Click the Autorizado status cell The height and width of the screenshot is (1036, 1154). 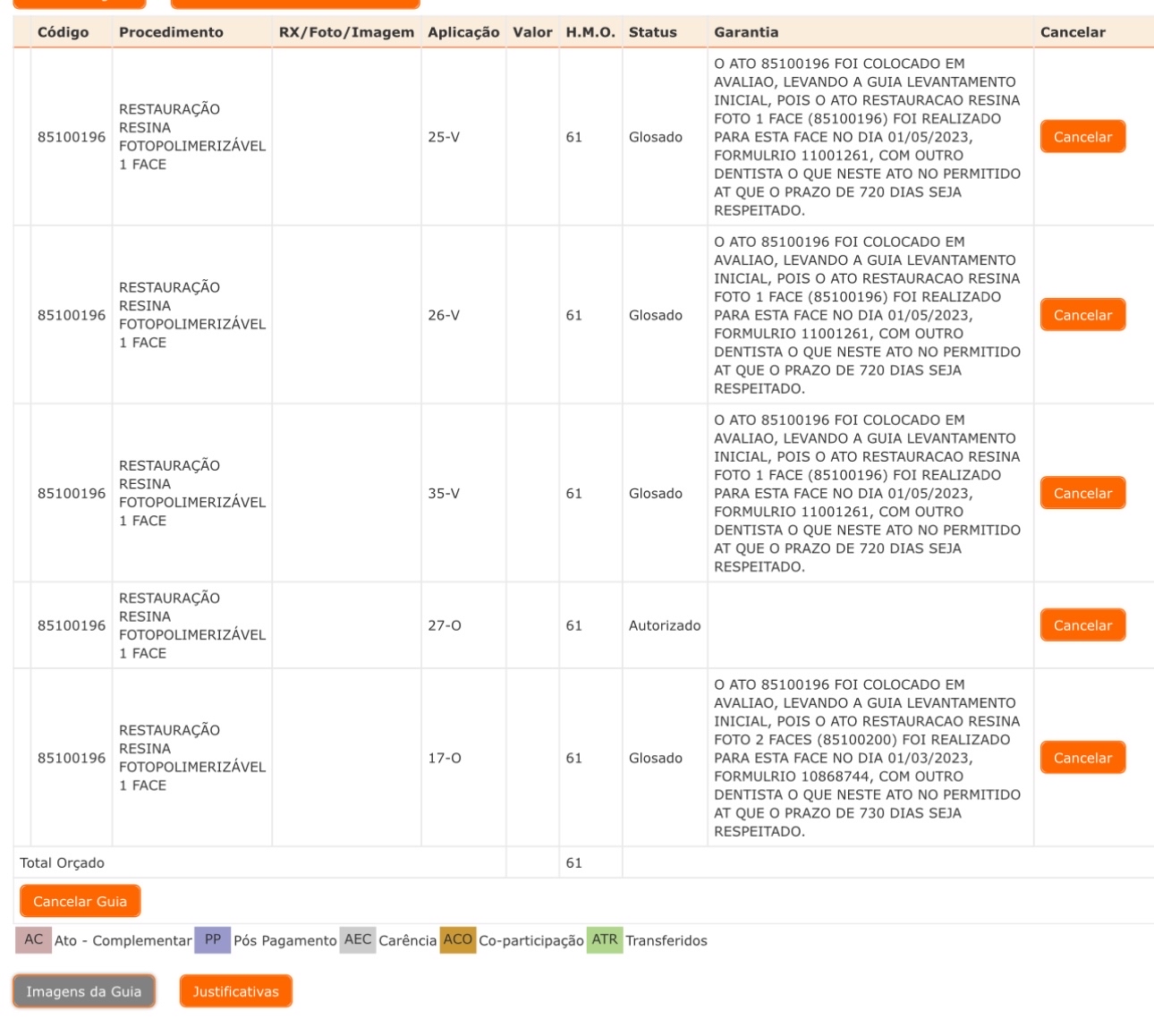pos(665,625)
